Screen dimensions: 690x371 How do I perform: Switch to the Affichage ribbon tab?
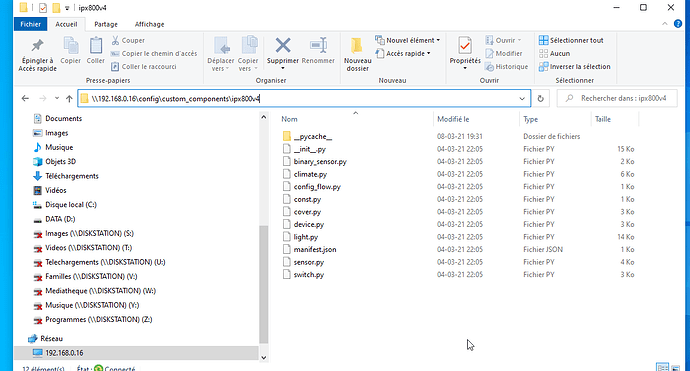click(149, 24)
